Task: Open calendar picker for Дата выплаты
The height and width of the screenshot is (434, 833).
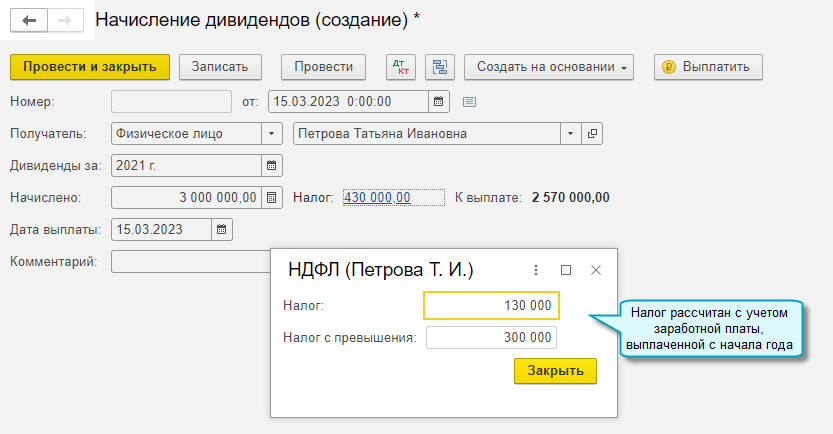Action: [222, 229]
